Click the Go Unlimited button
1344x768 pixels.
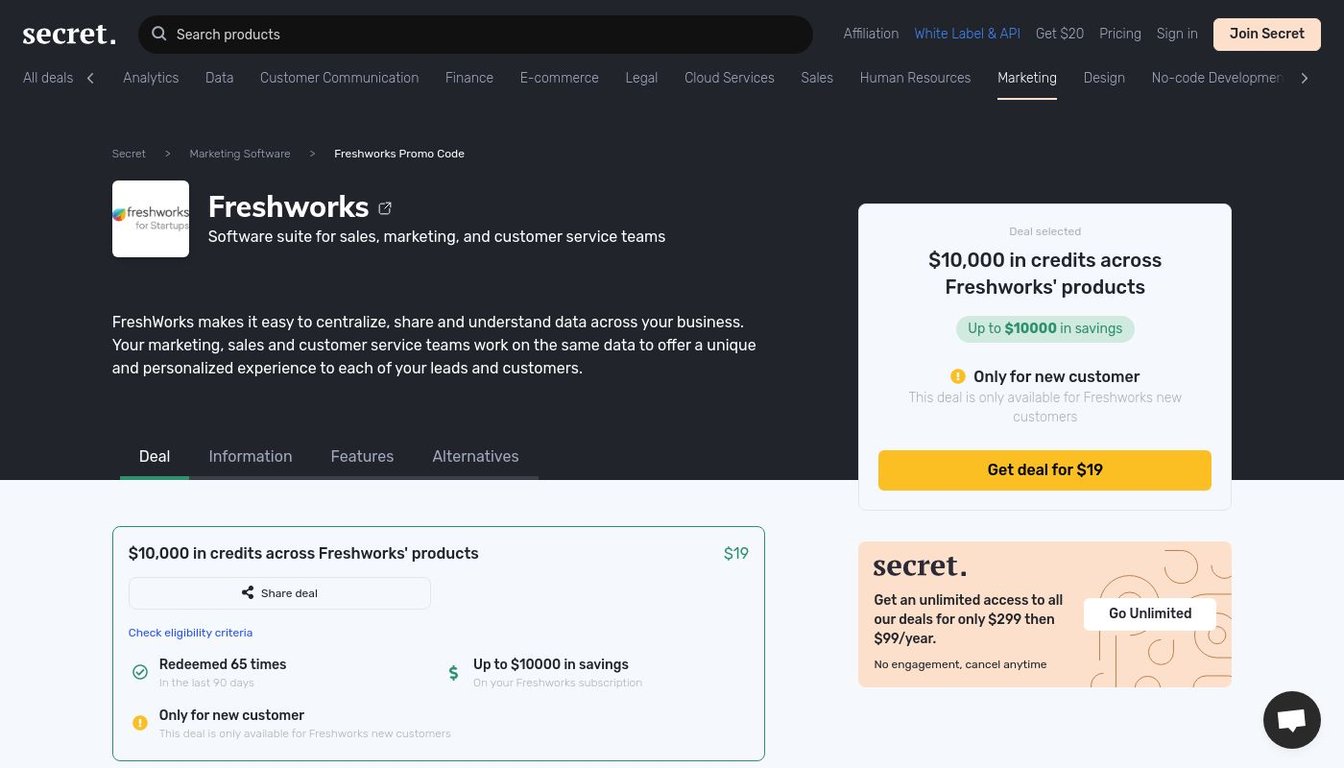coord(1150,614)
